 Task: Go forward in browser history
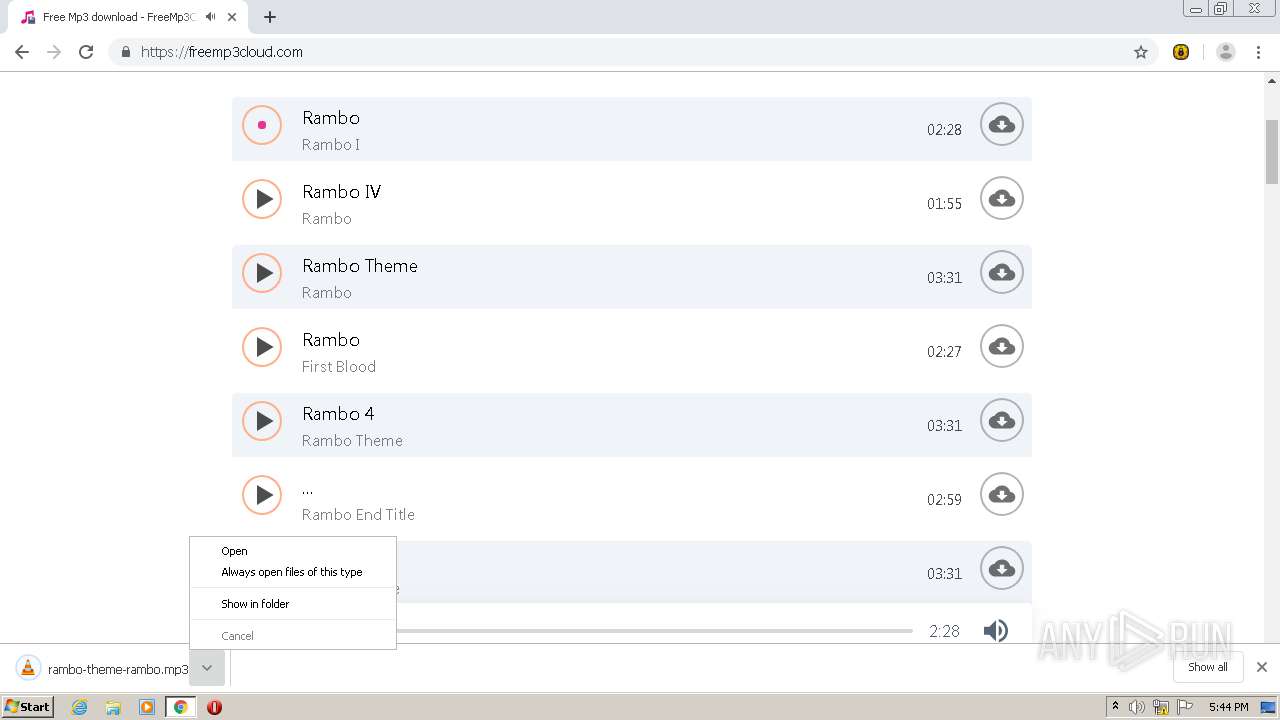(x=54, y=52)
